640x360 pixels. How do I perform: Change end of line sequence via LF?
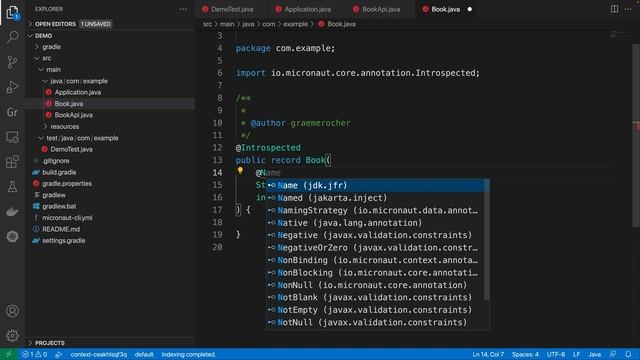point(576,354)
